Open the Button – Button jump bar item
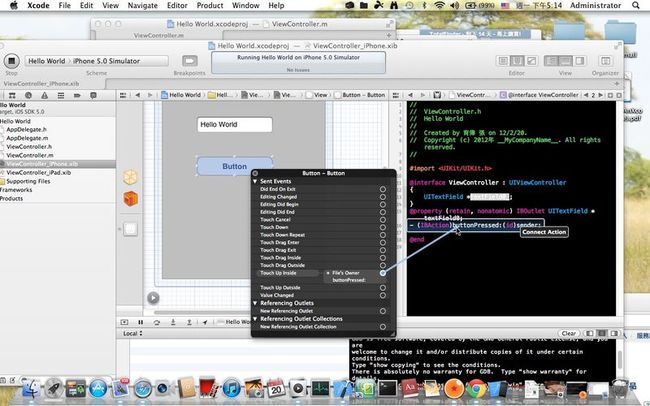The width and height of the screenshot is (650, 406). pyautogui.click(x=360, y=95)
